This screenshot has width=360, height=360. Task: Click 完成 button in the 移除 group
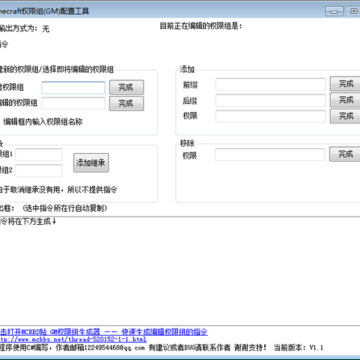[x=345, y=154]
